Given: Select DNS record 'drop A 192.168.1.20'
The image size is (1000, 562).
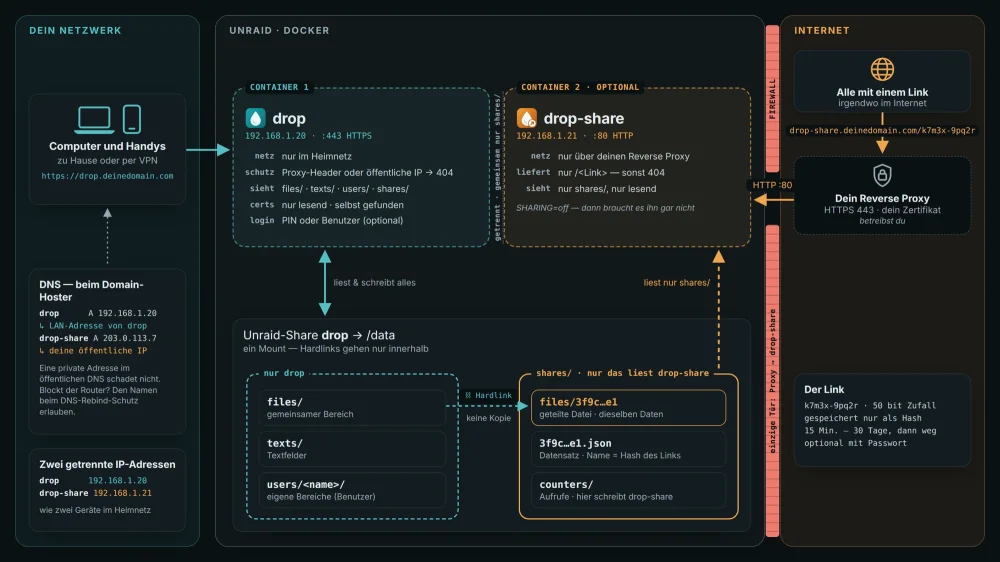Looking at the screenshot, I should click(98, 313).
